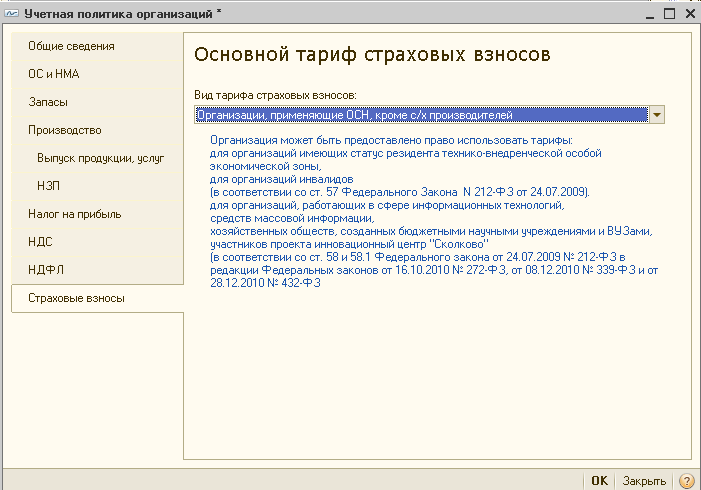
Task: Open the НДФЛ tab
Action: click(x=97, y=270)
